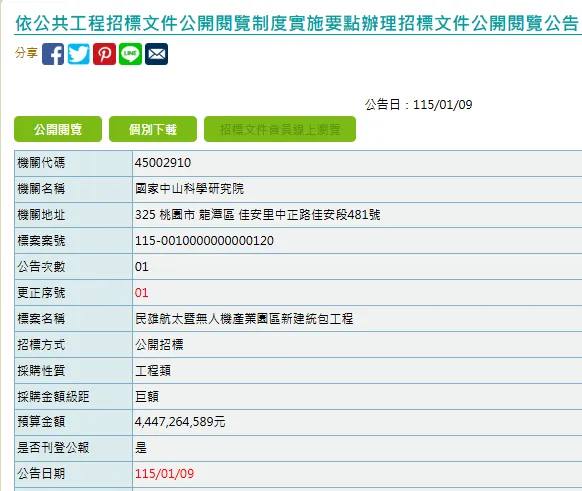
Task: Select agency code value 45002910
Action: coord(163,163)
